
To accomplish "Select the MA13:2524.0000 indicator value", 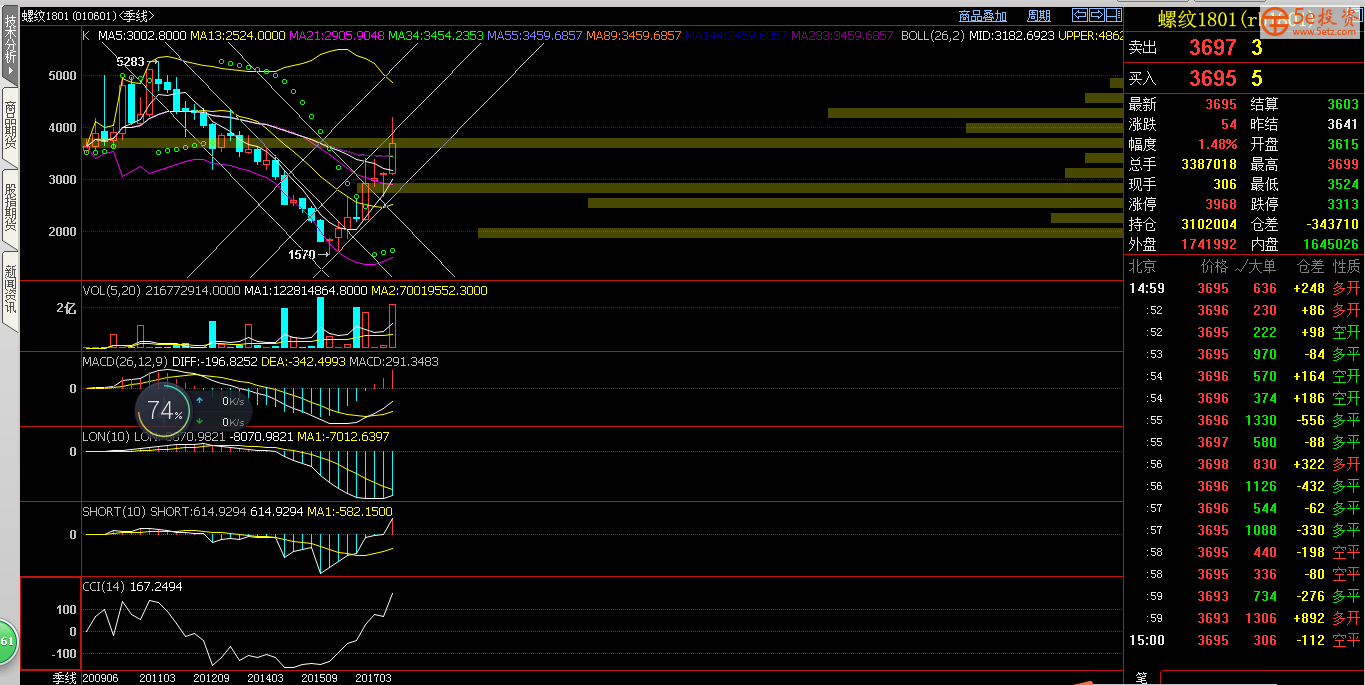I will click(238, 35).
